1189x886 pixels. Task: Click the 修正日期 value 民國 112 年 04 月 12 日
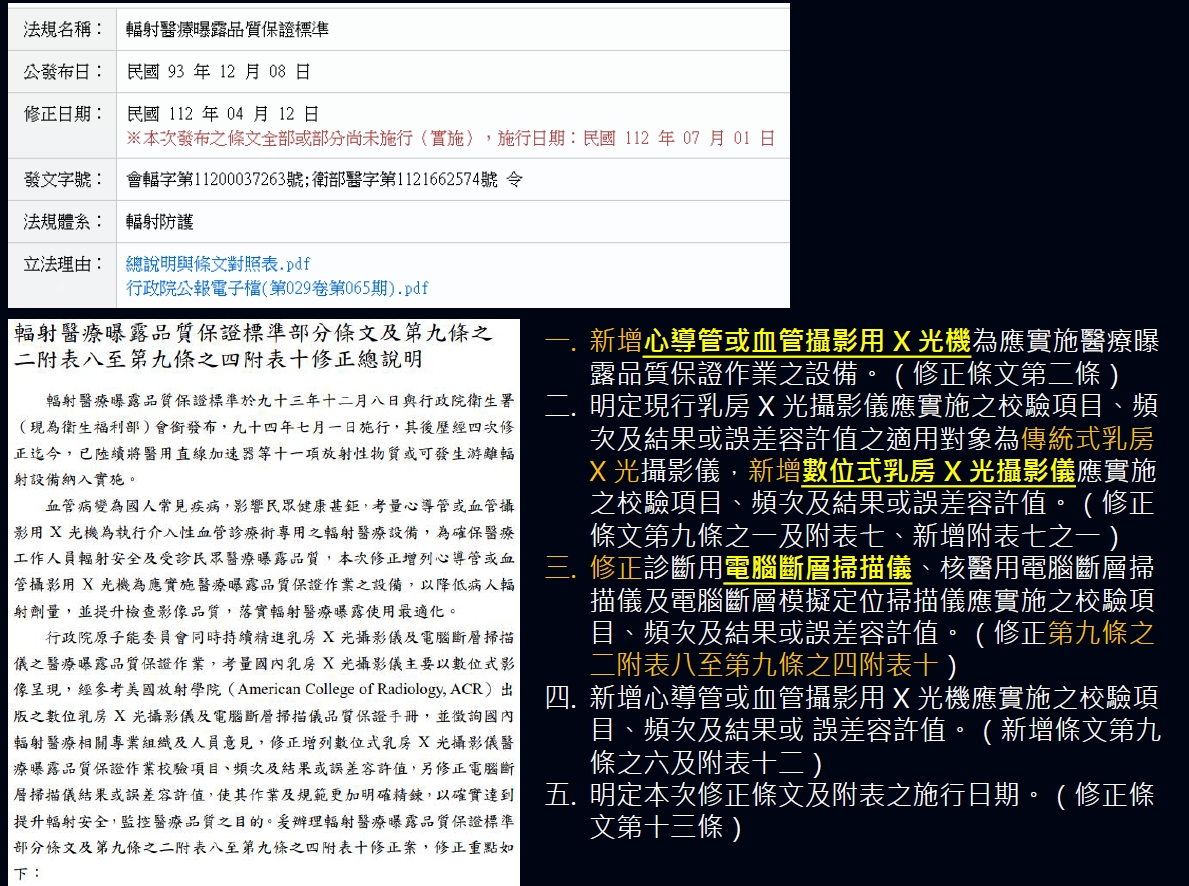point(223,114)
